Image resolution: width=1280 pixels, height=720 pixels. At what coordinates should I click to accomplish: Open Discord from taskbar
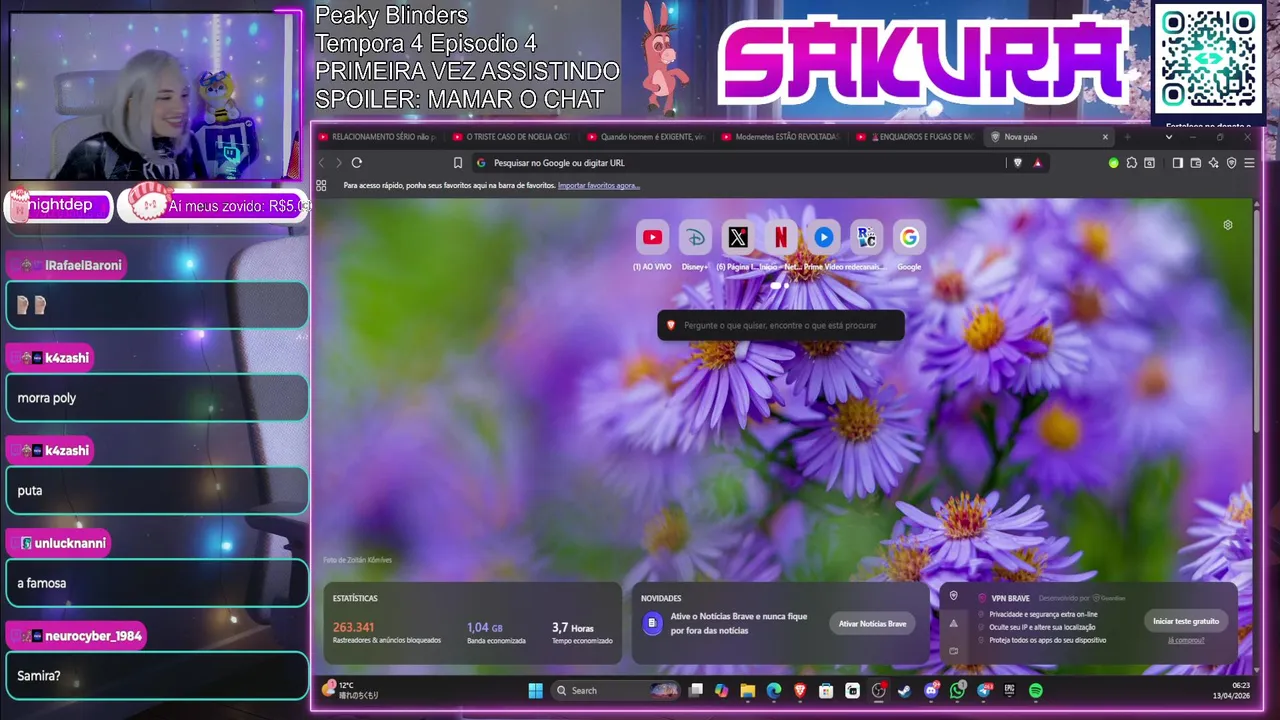[x=932, y=690]
